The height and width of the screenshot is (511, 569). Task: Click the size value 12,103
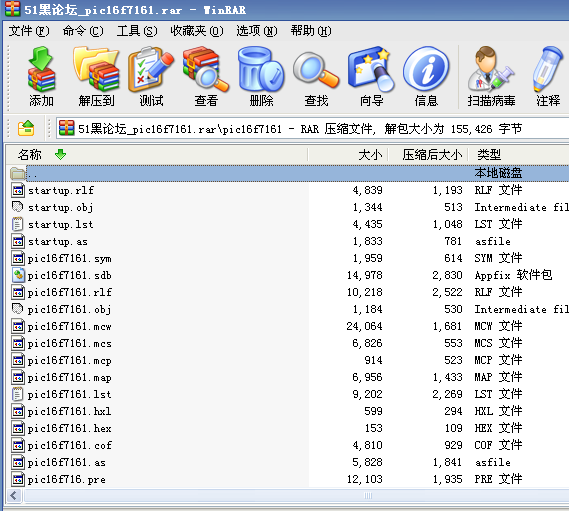point(364,479)
